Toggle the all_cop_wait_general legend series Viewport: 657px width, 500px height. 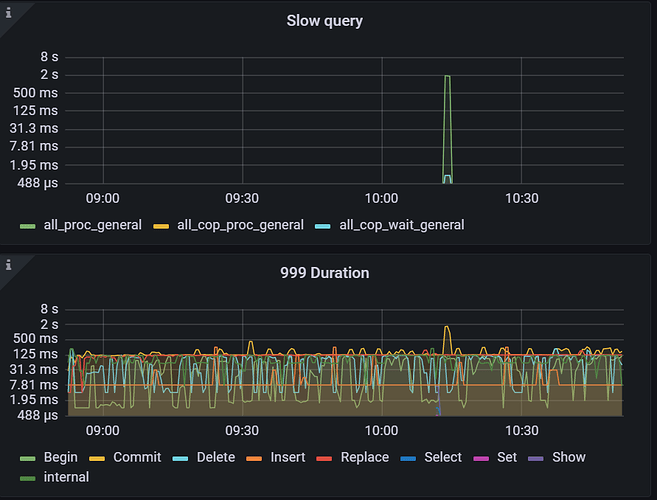pyautogui.click(x=401, y=225)
